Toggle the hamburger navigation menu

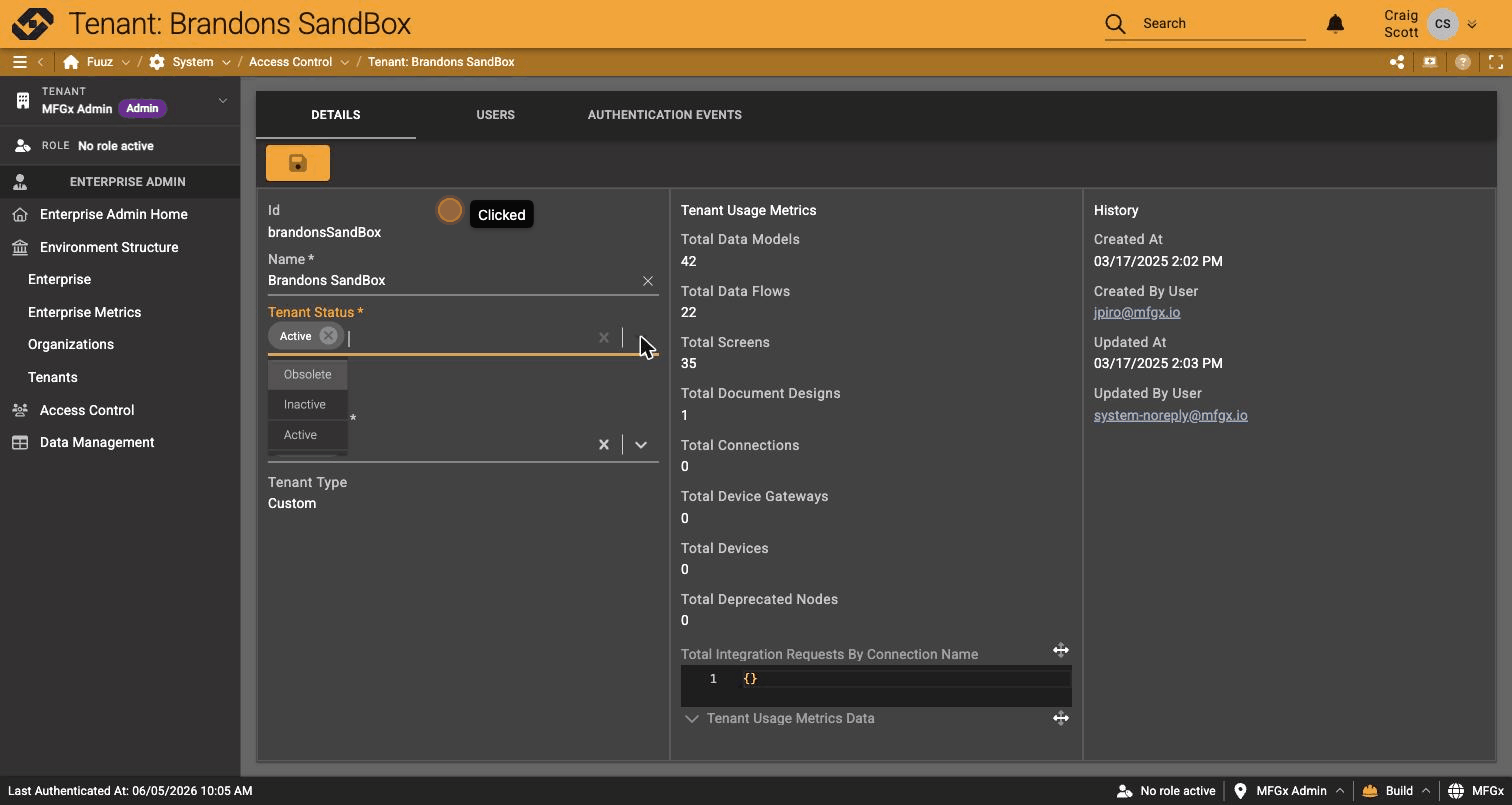point(19,62)
